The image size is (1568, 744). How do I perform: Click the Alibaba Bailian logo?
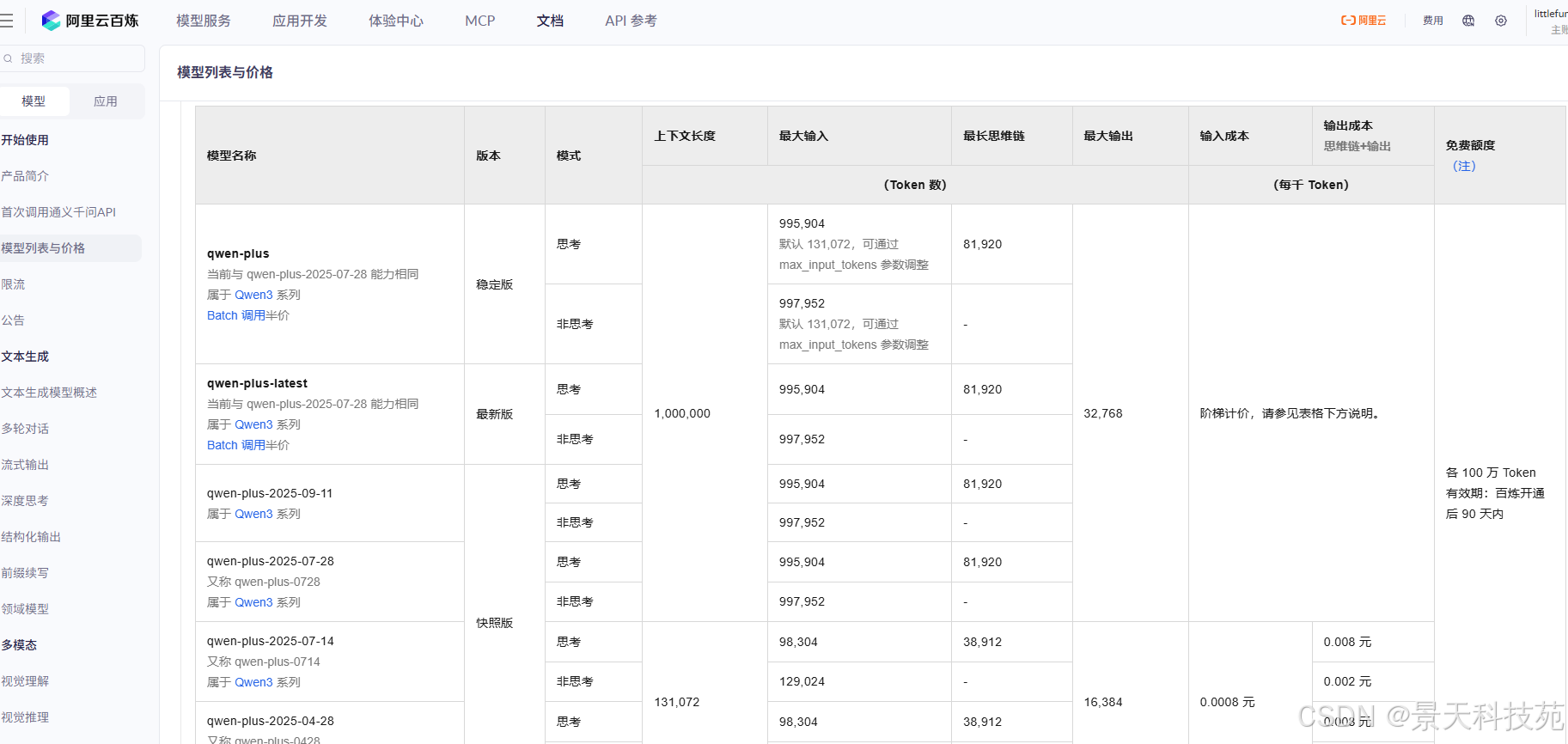point(90,21)
